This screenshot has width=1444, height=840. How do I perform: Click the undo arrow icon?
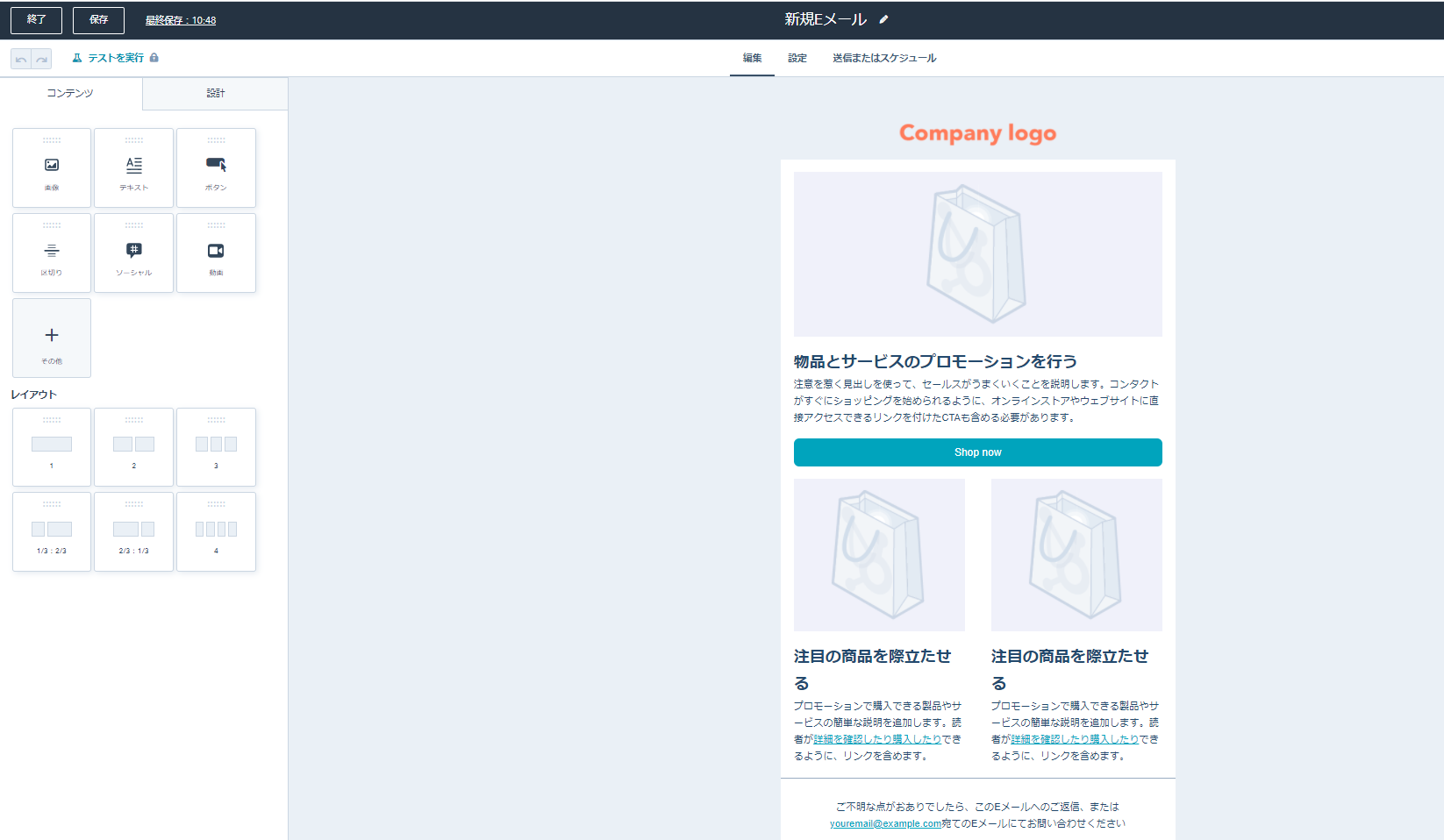click(21, 59)
